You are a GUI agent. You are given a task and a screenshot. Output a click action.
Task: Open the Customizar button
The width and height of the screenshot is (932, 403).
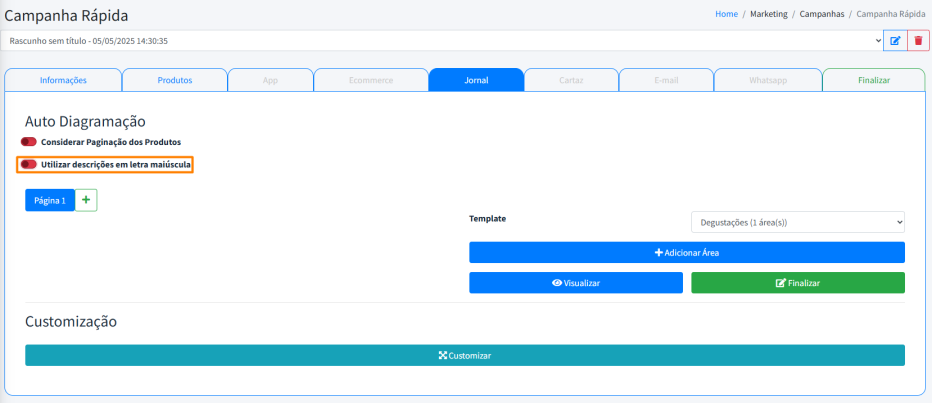pyautogui.click(x=464, y=356)
